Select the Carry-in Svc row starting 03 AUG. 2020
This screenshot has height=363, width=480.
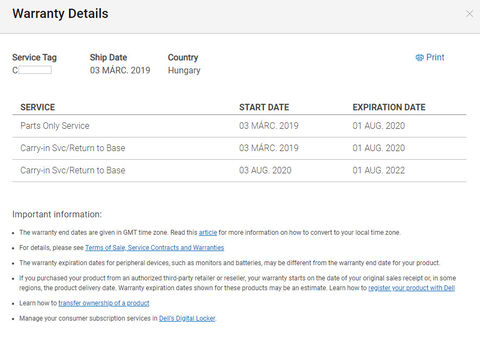(239, 171)
